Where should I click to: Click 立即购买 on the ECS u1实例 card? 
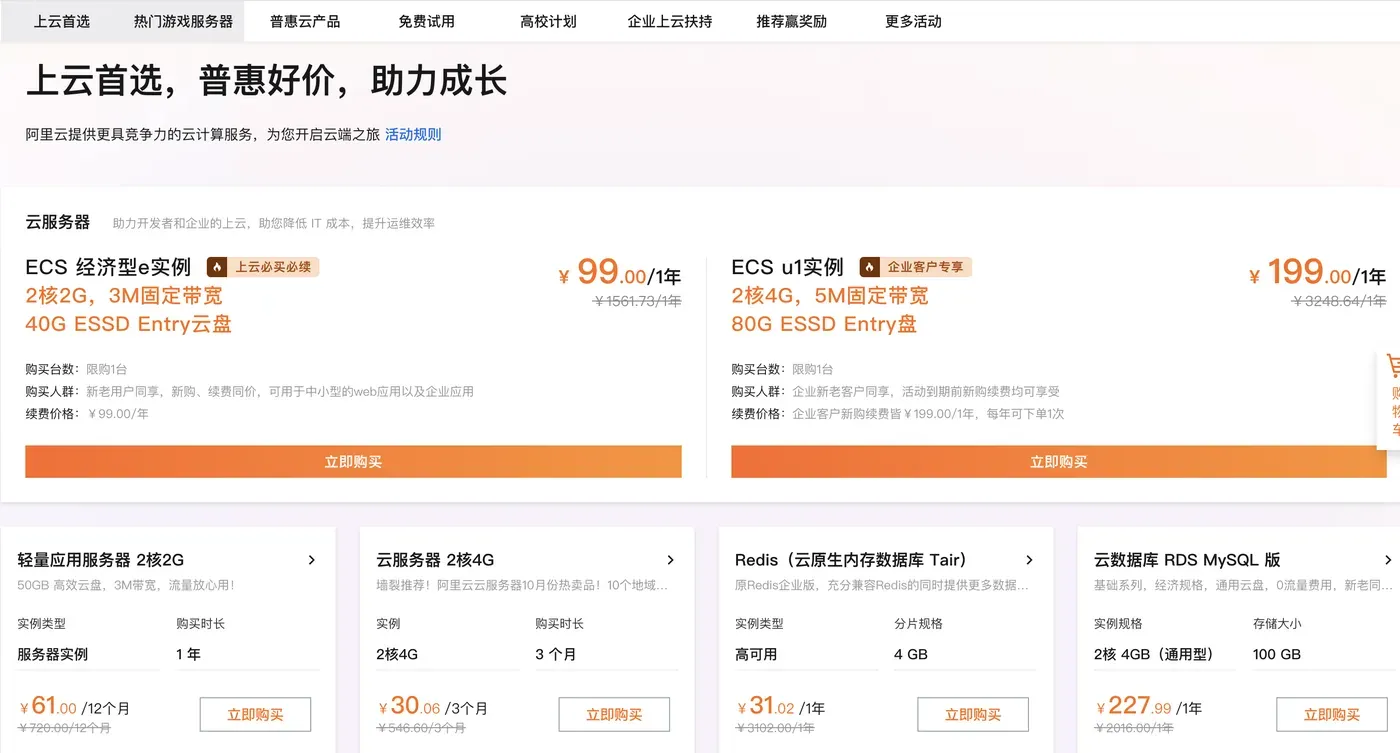[1059, 461]
